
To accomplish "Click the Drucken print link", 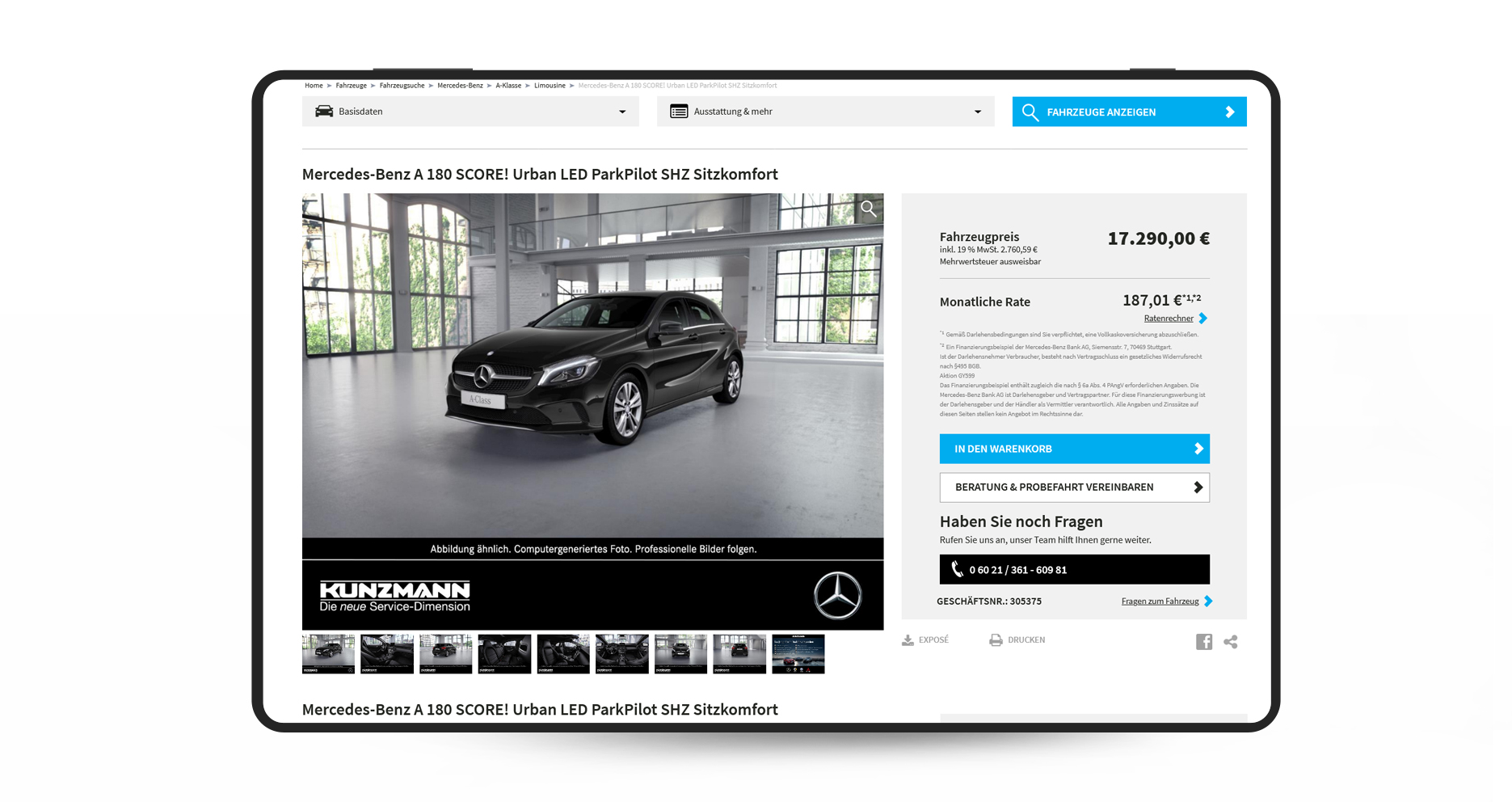I will (x=1017, y=640).
